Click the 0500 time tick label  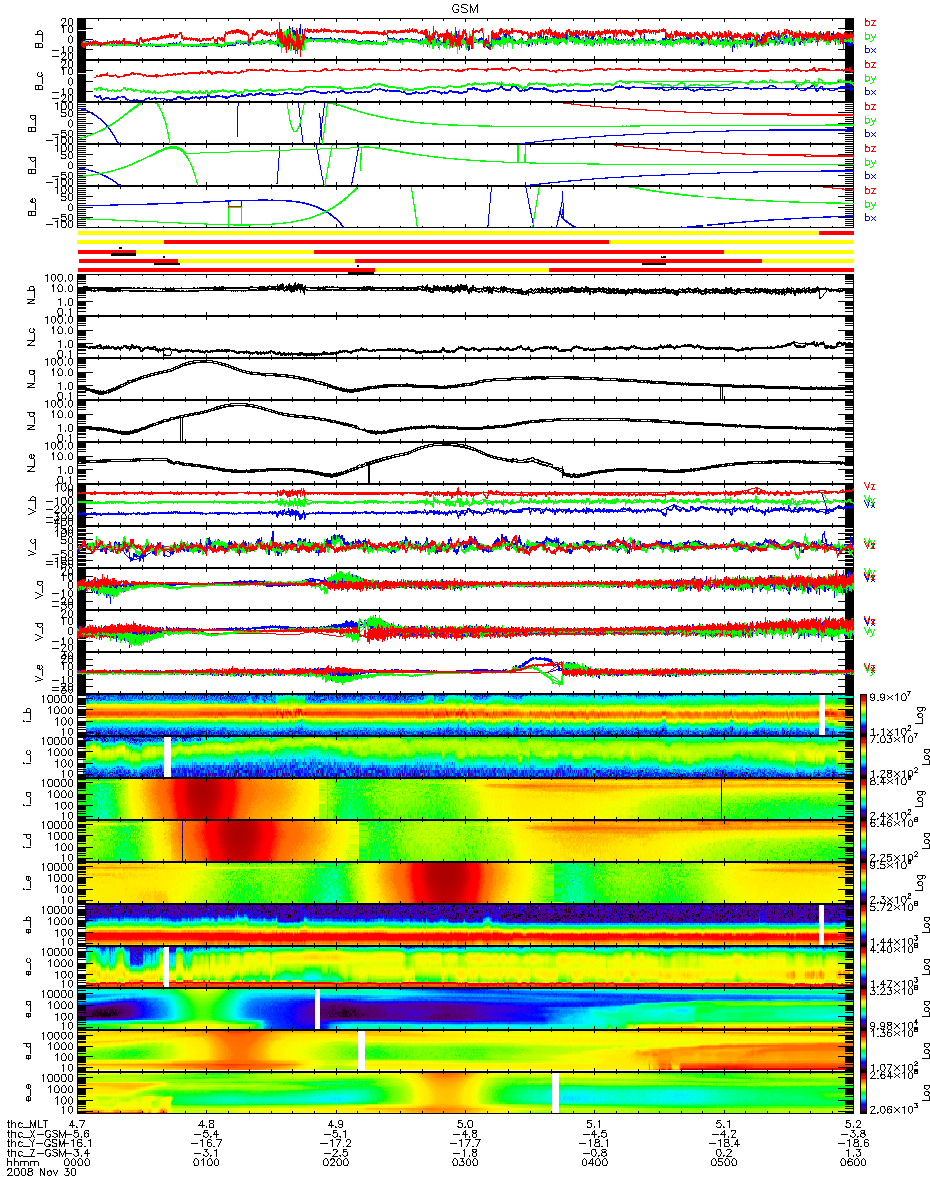tap(723, 1163)
